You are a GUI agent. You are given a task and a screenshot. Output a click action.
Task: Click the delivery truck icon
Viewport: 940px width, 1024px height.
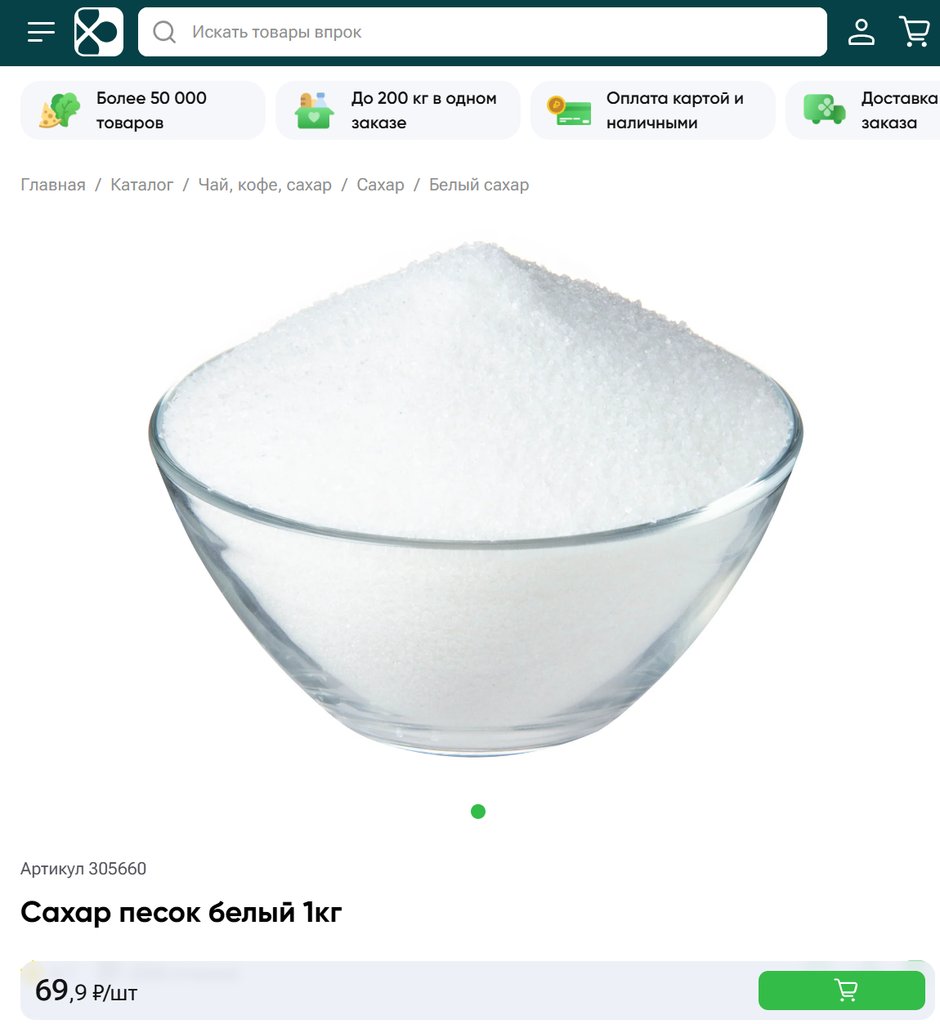tap(824, 110)
